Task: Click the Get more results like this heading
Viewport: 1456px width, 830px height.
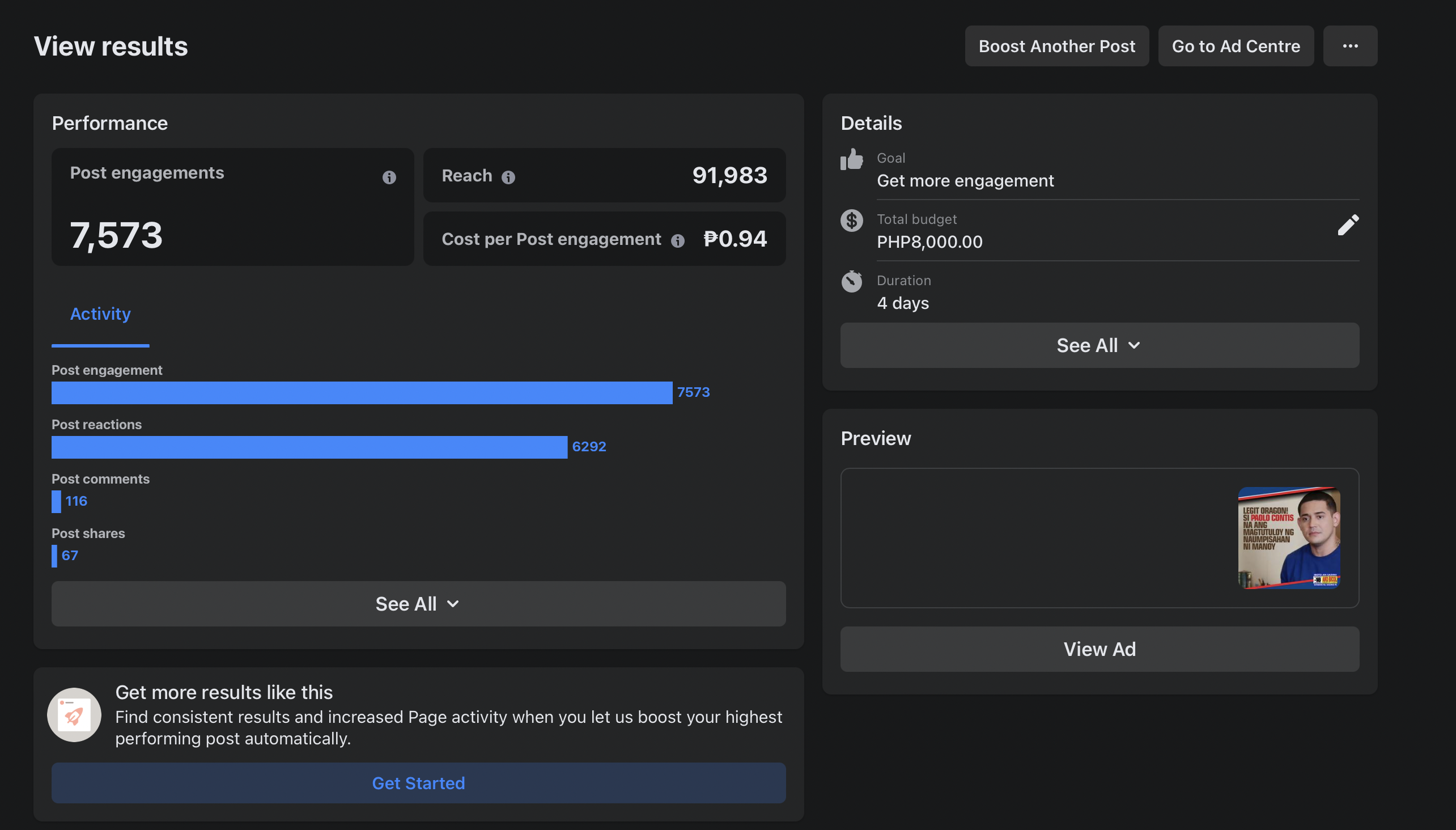Action: point(224,692)
